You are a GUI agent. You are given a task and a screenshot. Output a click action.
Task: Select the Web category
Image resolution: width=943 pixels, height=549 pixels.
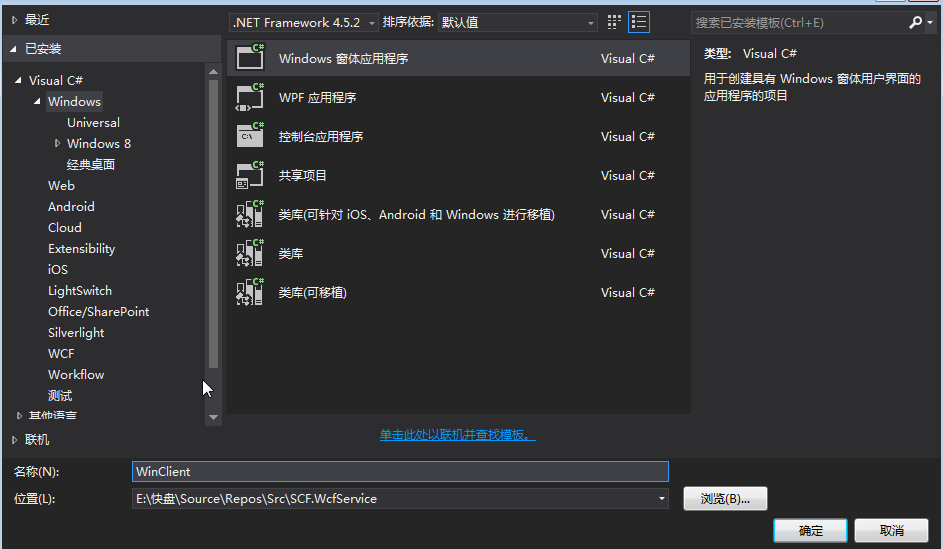(x=61, y=185)
